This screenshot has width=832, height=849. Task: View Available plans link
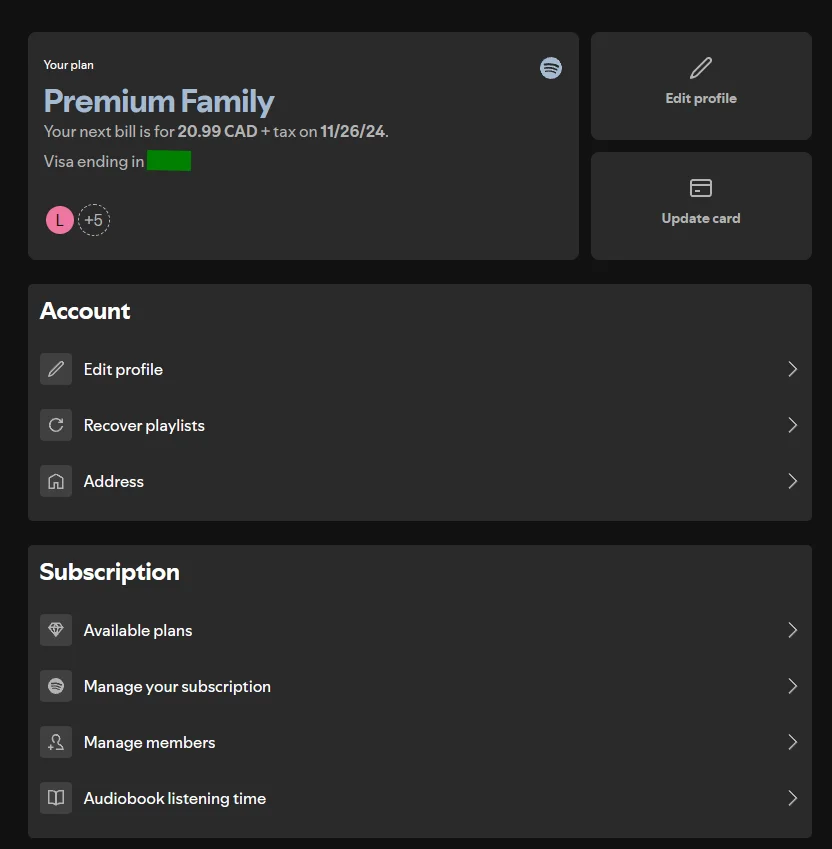137,630
